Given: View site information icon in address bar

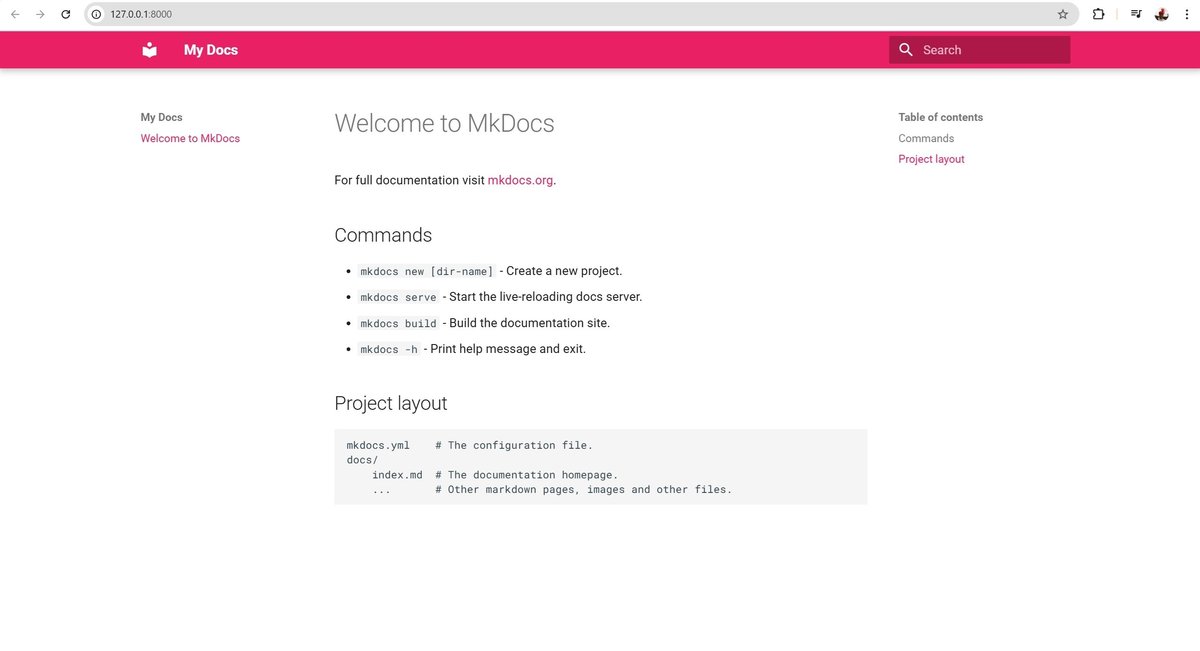Looking at the screenshot, I should pyautogui.click(x=97, y=14).
